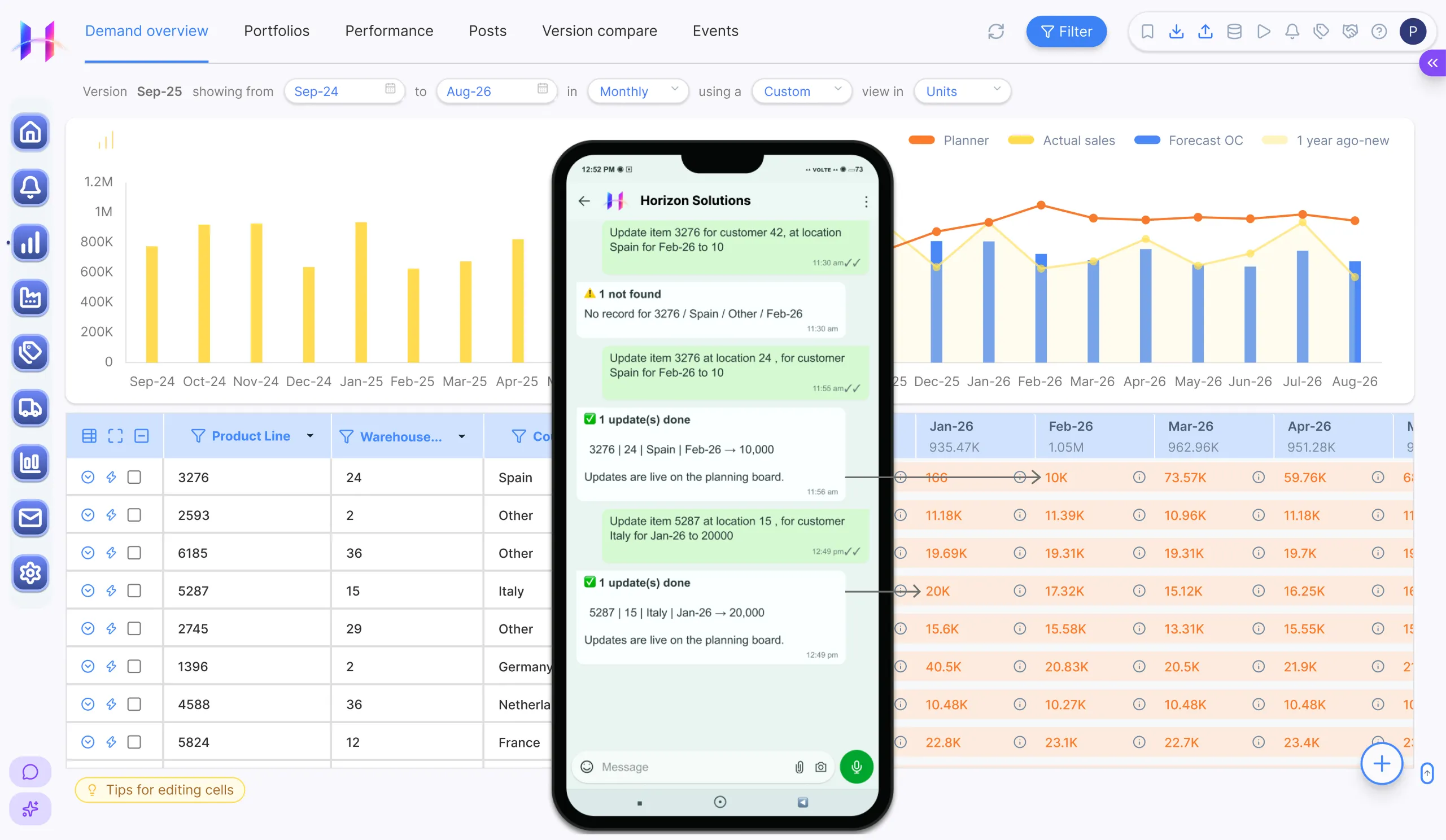Open the notifications bell in sidebar
This screenshot has width=1446, height=840.
[30, 187]
